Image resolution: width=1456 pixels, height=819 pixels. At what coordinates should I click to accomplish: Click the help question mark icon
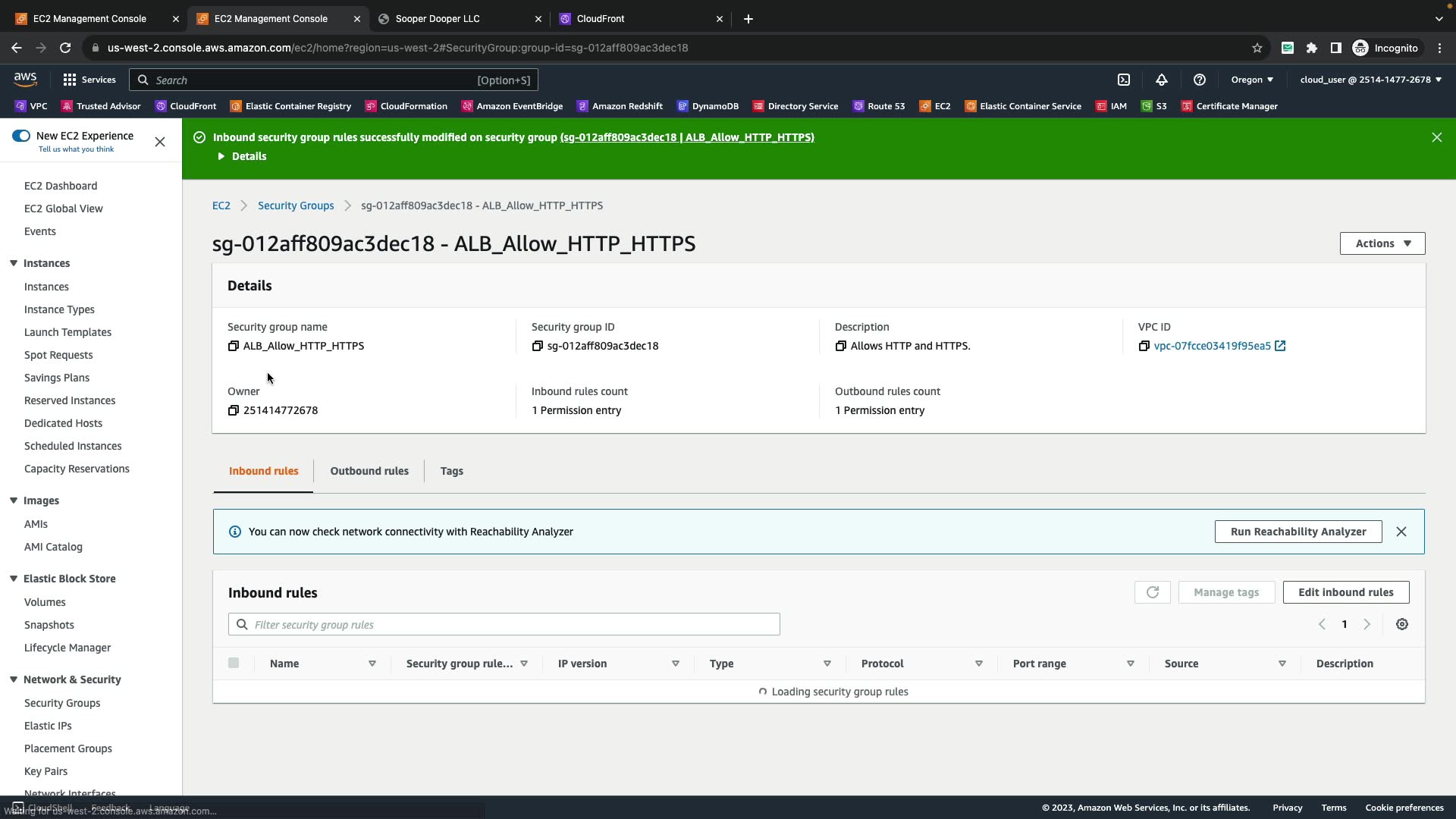(x=1200, y=80)
